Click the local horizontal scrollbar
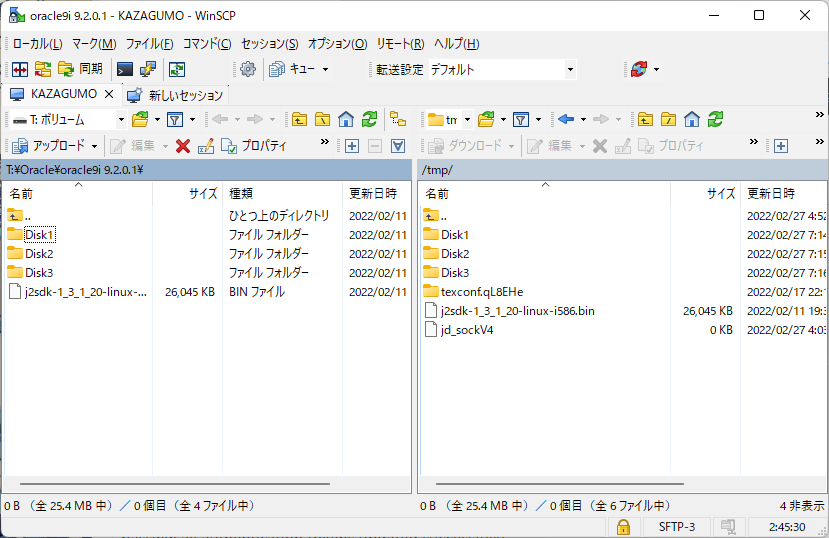The height and width of the screenshot is (538, 829). 175,484
